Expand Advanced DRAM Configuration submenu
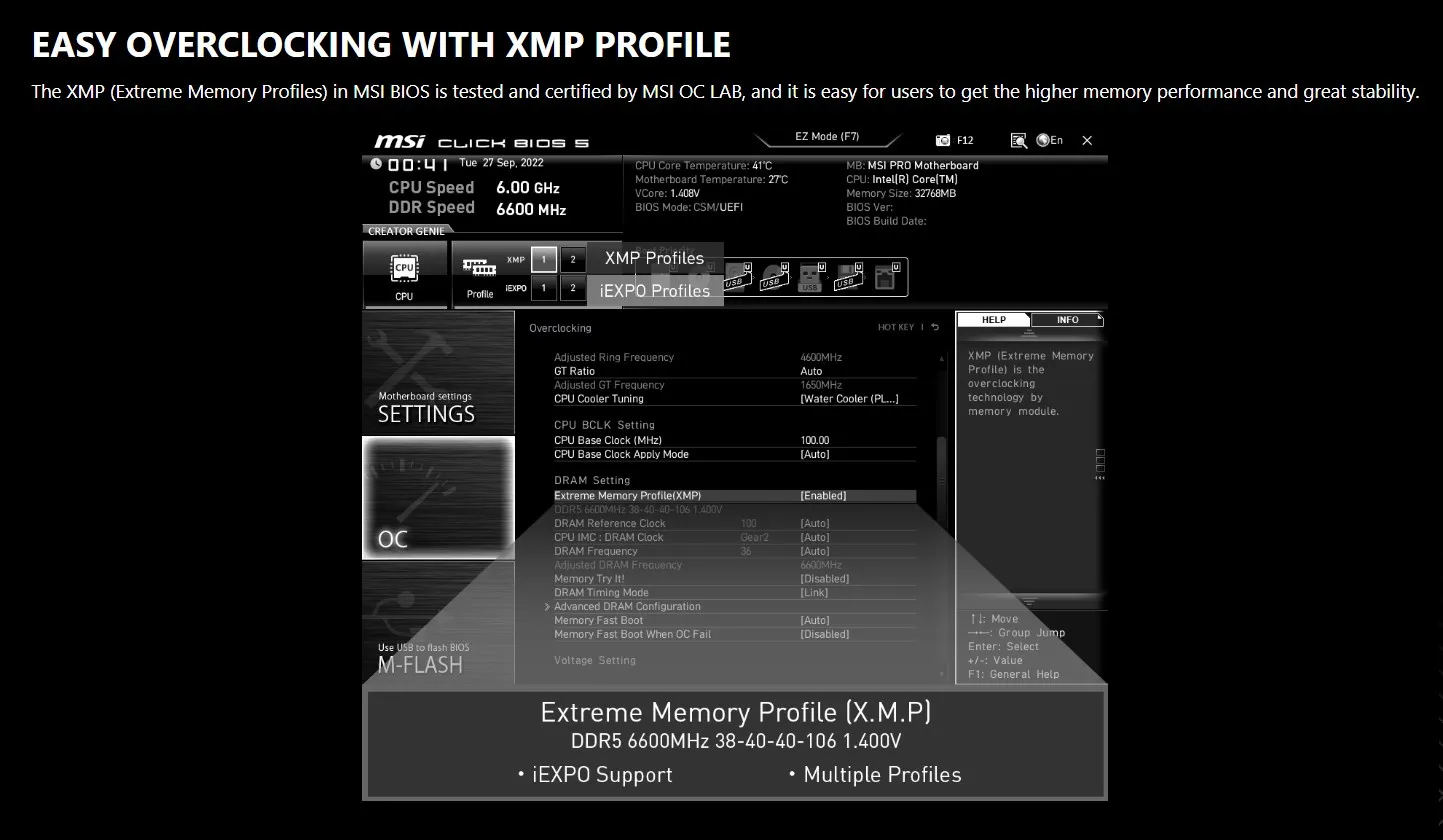The image size is (1443, 840). pyautogui.click(x=627, y=607)
